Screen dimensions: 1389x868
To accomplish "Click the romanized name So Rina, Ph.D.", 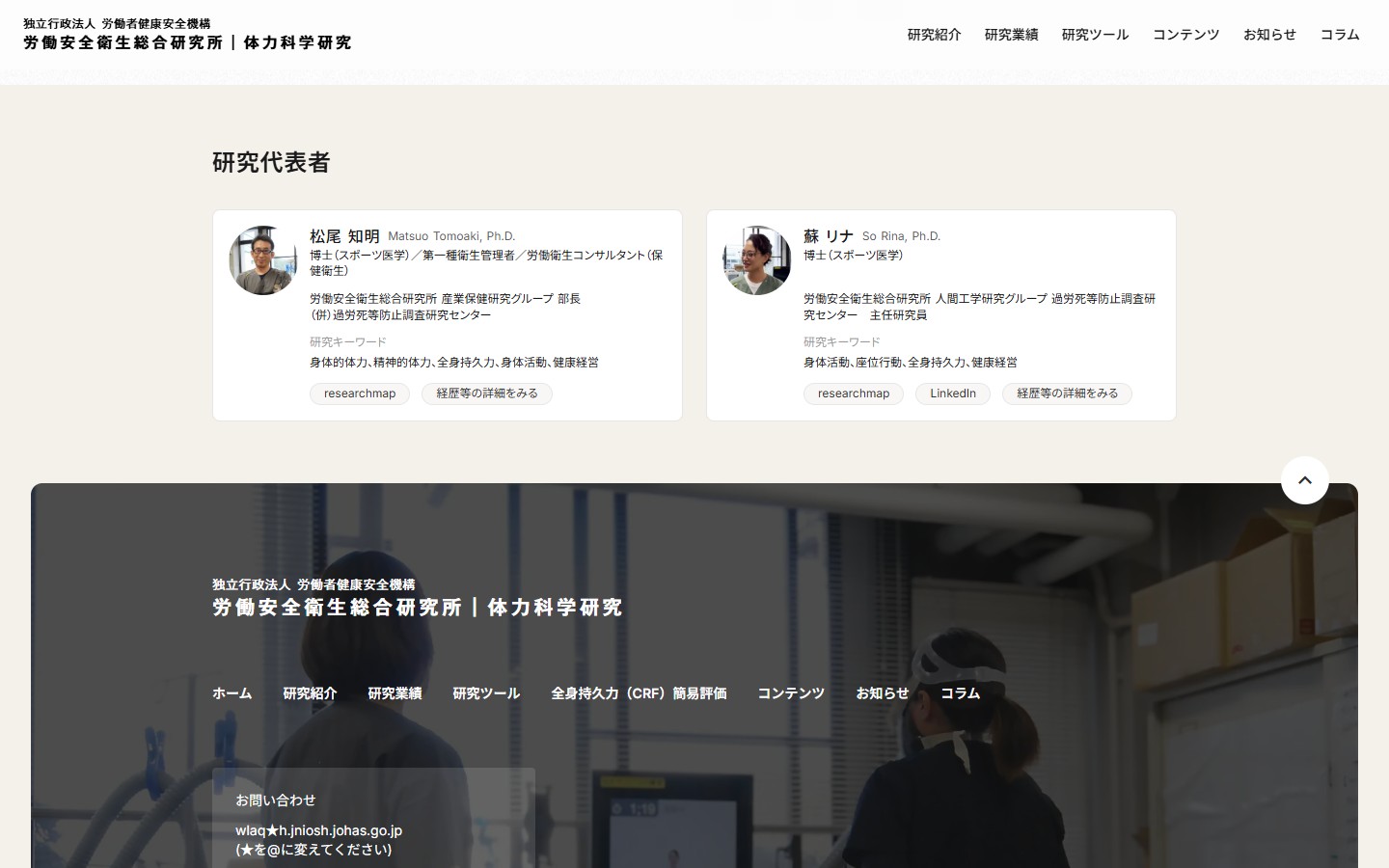I will point(901,236).
